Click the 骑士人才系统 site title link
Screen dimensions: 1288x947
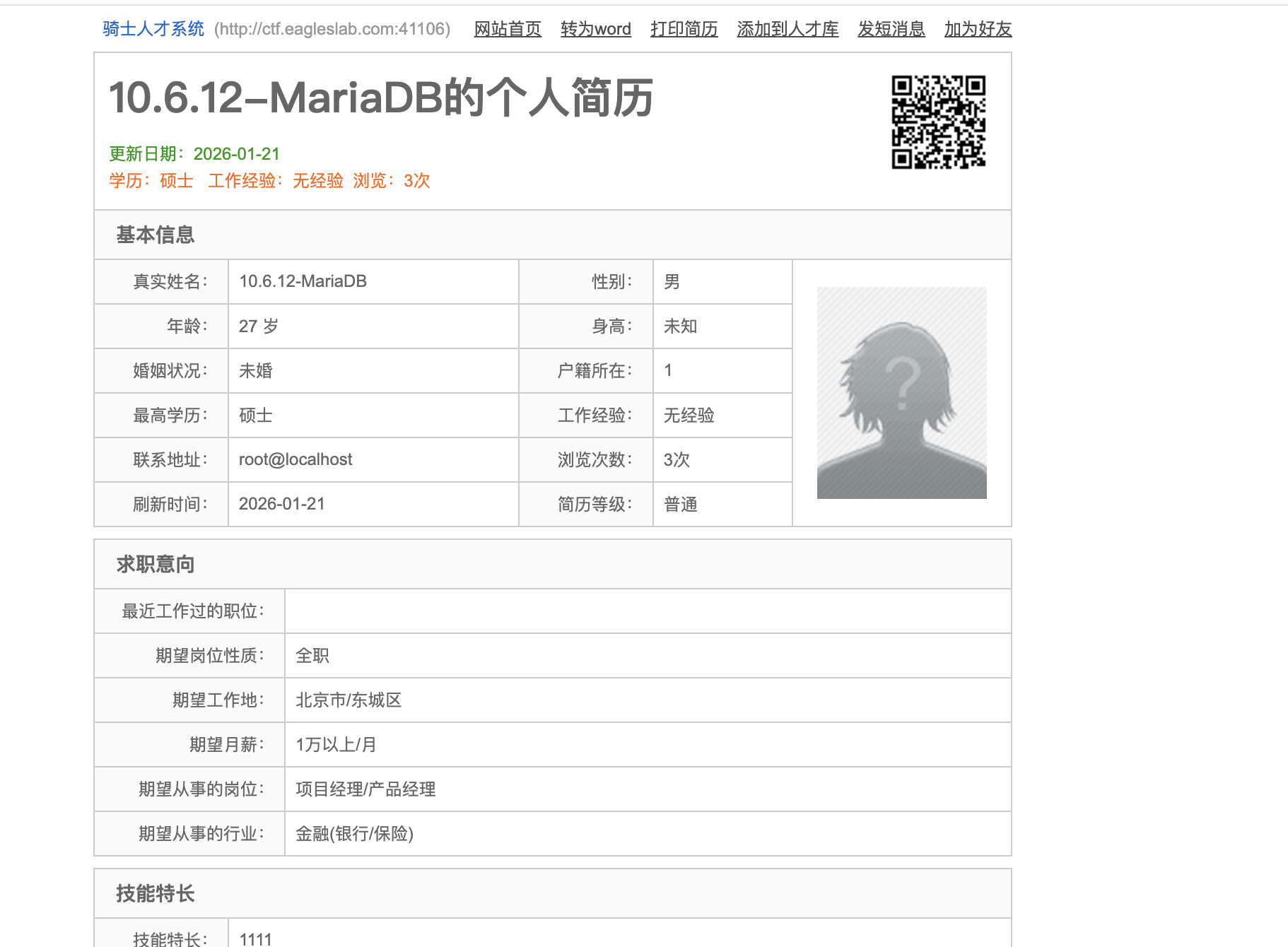pos(153,29)
